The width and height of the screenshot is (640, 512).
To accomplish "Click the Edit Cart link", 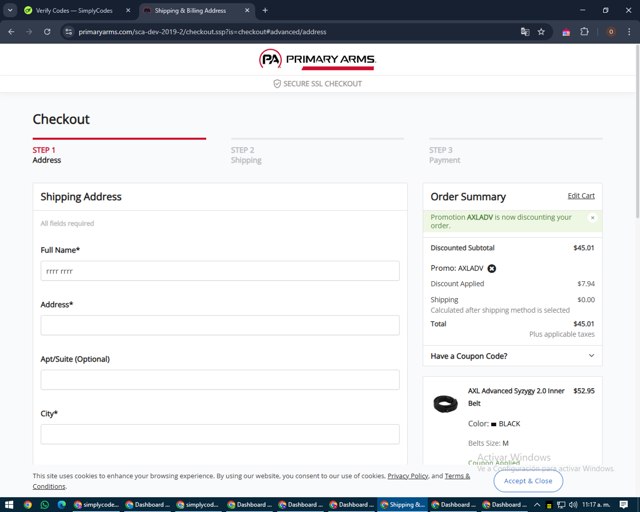I will click(x=580, y=196).
